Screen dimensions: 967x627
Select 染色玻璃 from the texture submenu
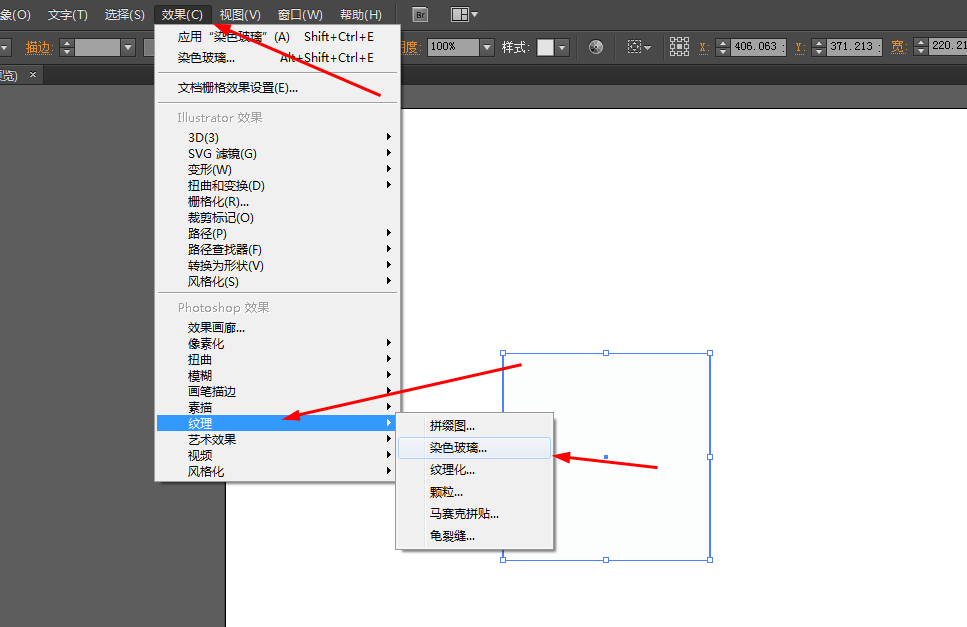point(452,448)
